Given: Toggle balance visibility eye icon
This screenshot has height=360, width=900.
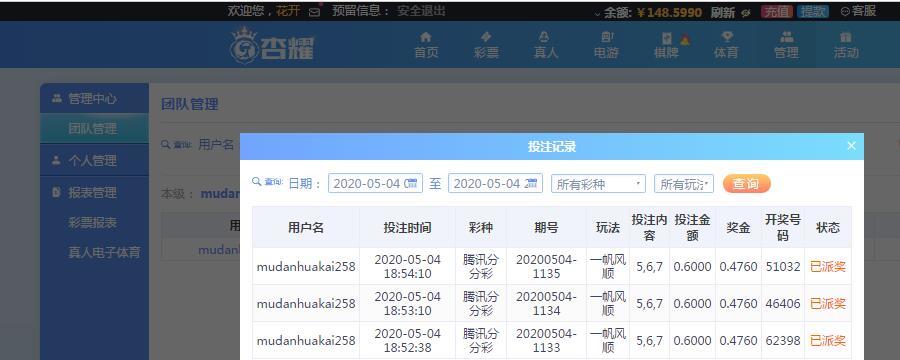Looking at the screenshot, I should pos(746,12).
